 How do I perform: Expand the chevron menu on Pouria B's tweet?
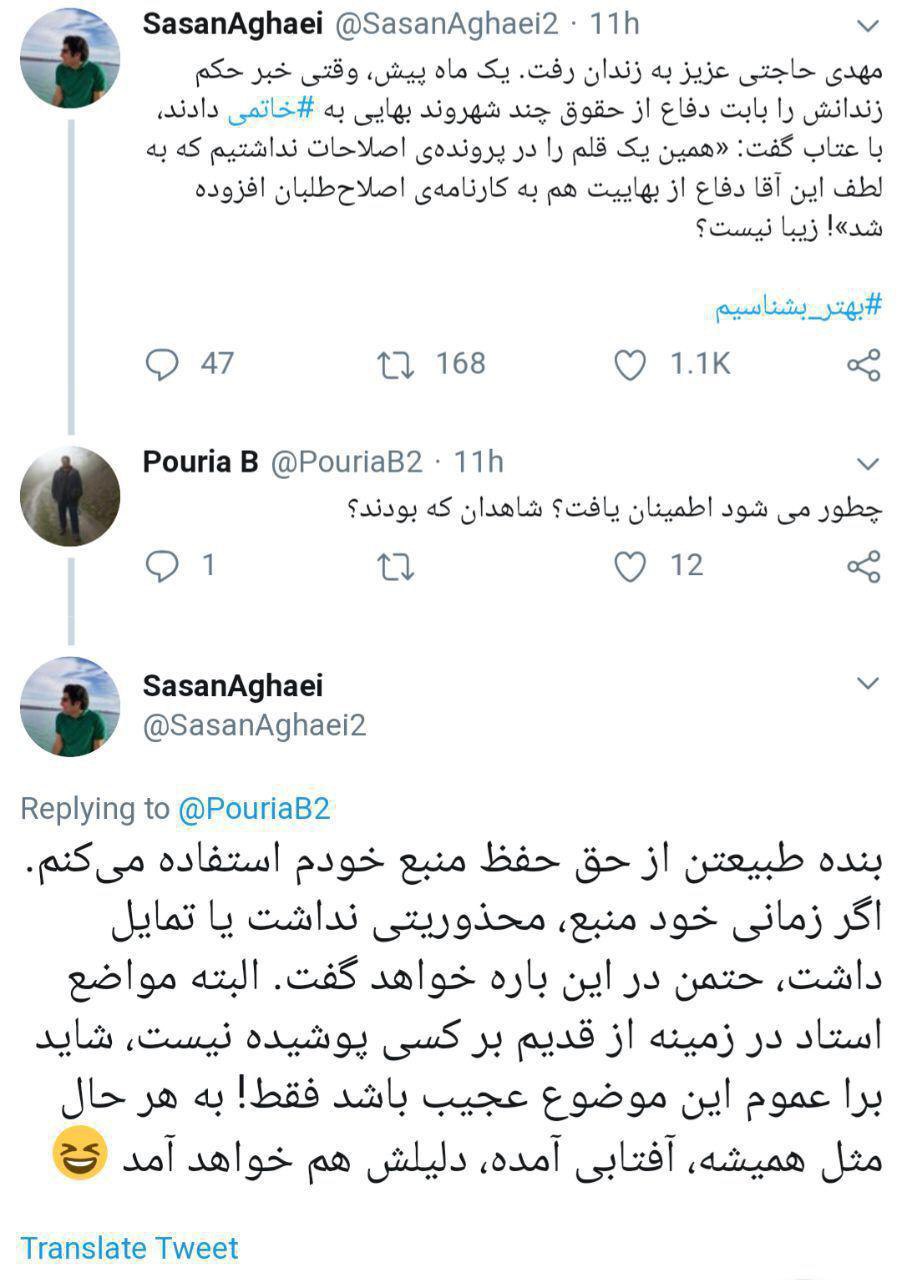pyautogui.click(x=868, y=463)
